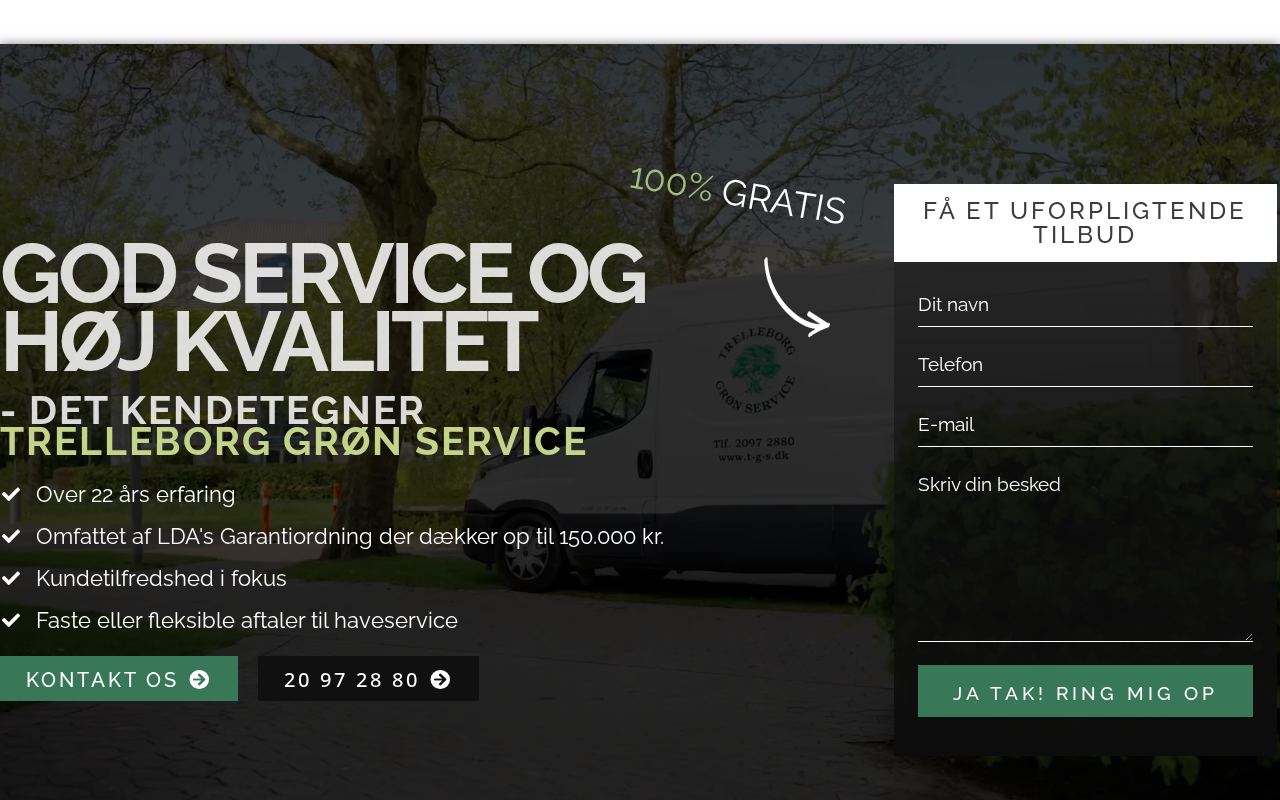Click the TRELLEBORG GRØN SERVICE green heading

point(294,442)
